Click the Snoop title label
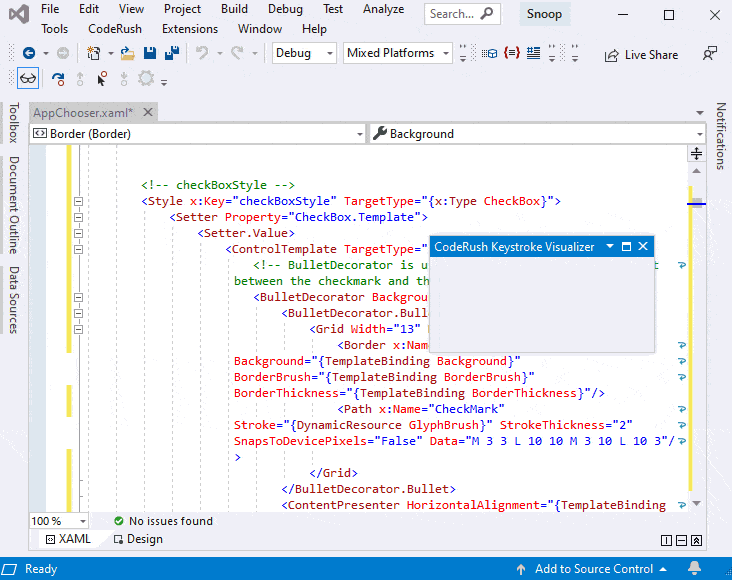 [x=544, y=14]
